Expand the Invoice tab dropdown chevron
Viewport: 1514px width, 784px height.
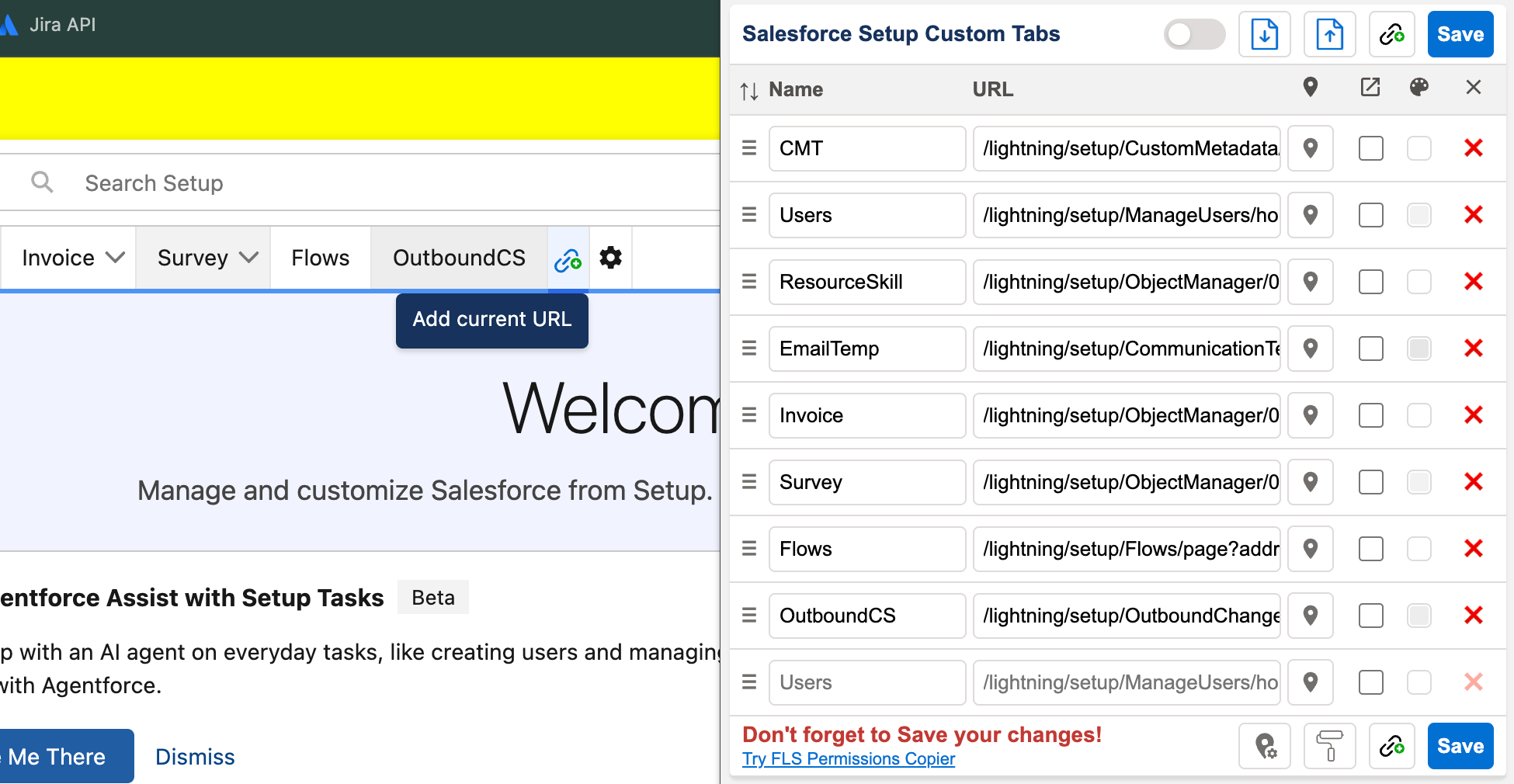click(115, 257)
